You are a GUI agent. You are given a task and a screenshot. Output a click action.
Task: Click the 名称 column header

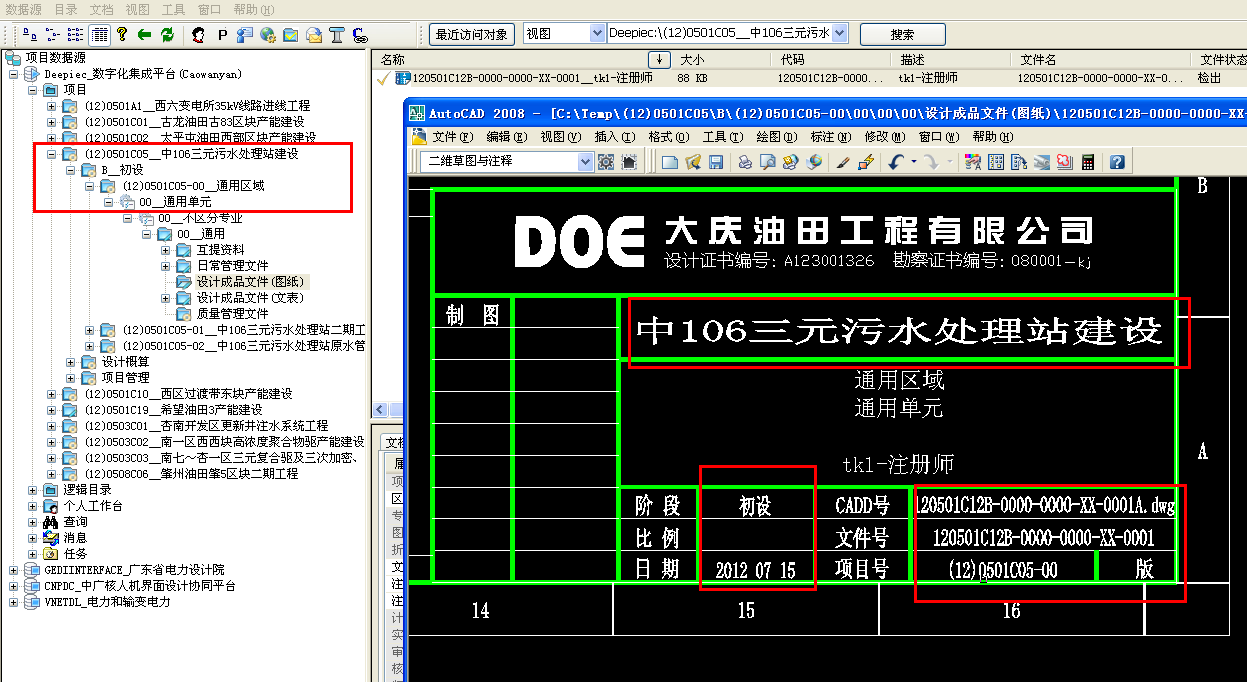coord(510,60)
